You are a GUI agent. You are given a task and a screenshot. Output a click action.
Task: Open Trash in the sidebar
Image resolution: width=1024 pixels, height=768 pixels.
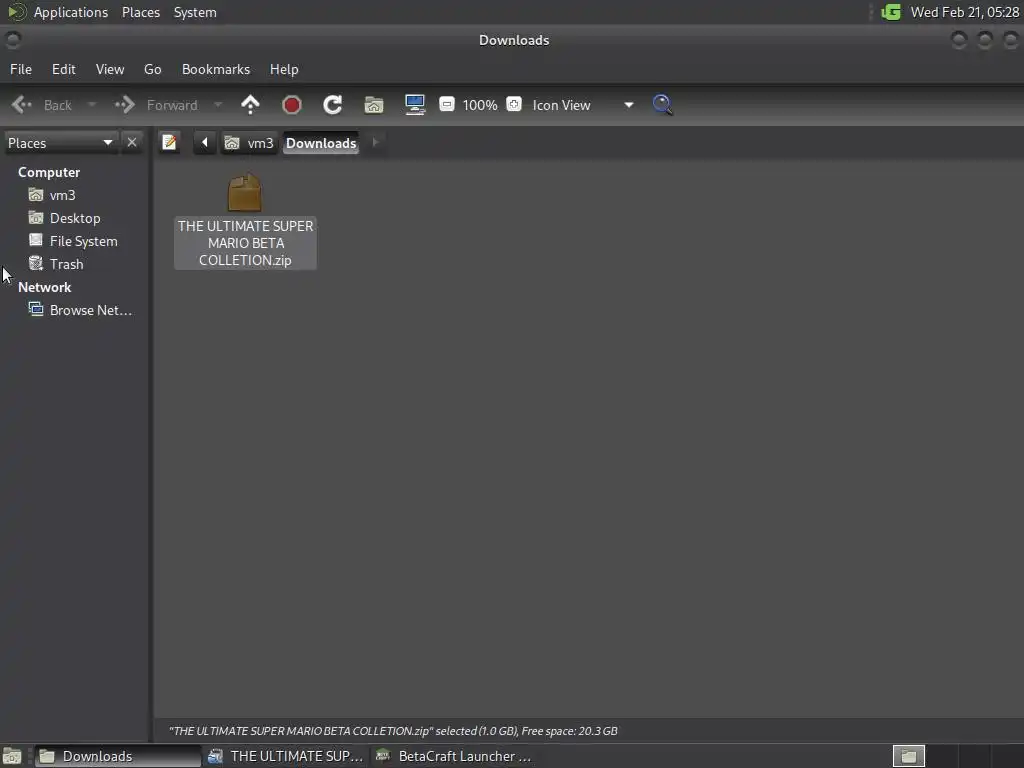[x=66, y=264]
